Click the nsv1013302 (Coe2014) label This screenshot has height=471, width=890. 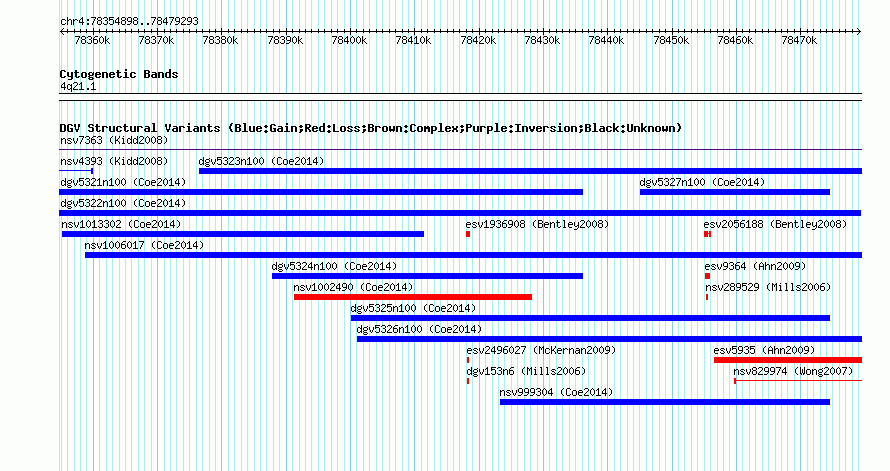(121, 224)
